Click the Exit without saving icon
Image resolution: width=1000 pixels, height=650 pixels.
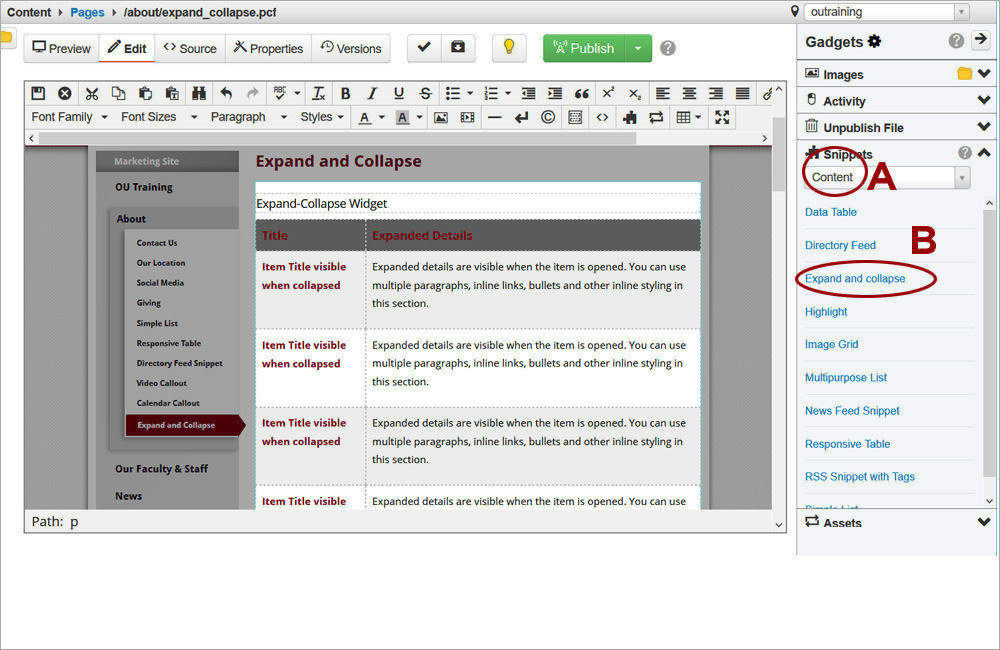[64, 93]
